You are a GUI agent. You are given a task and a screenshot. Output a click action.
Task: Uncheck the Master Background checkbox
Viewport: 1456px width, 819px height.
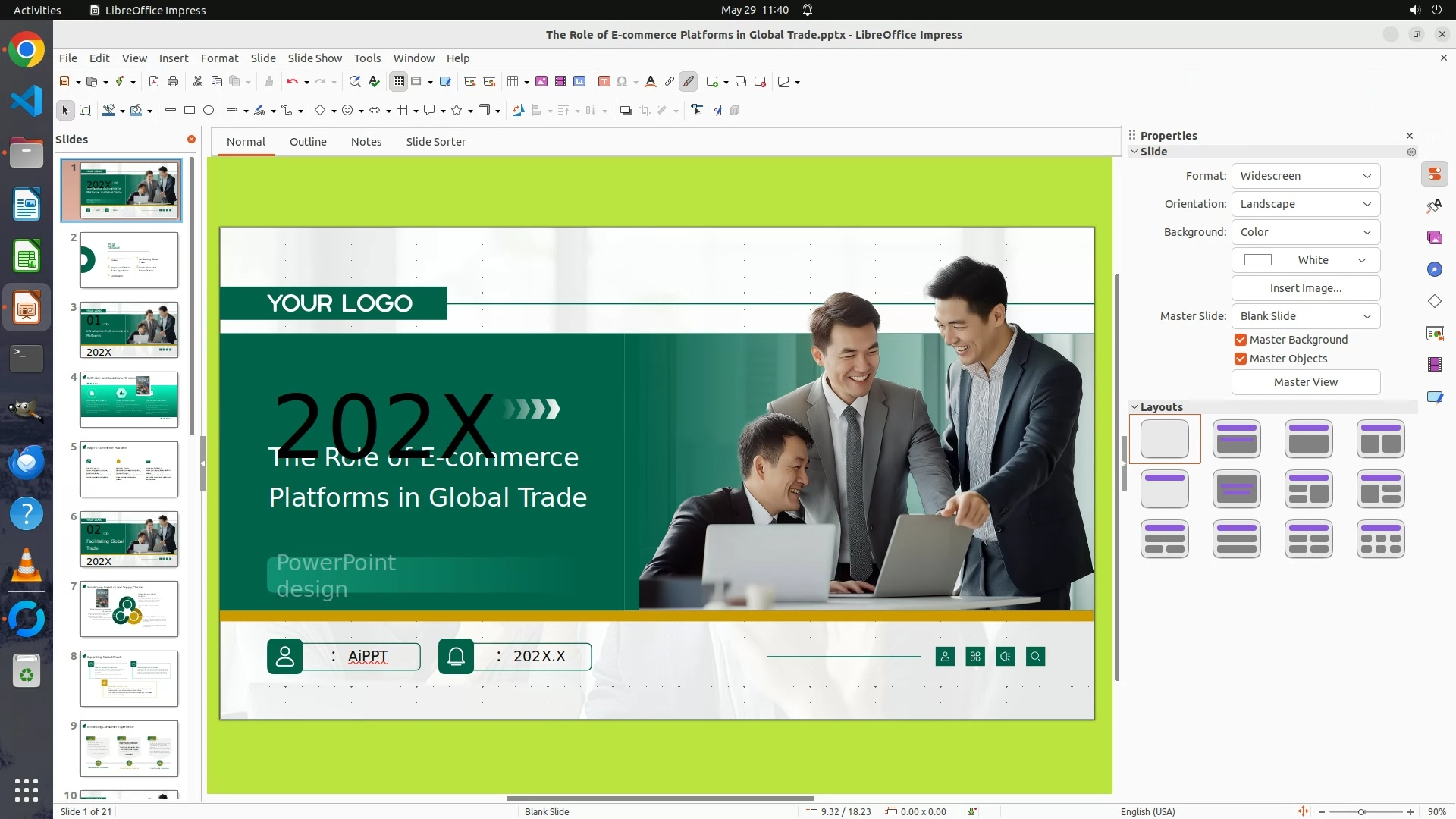pyautogui.click(x=1241, y=340)
